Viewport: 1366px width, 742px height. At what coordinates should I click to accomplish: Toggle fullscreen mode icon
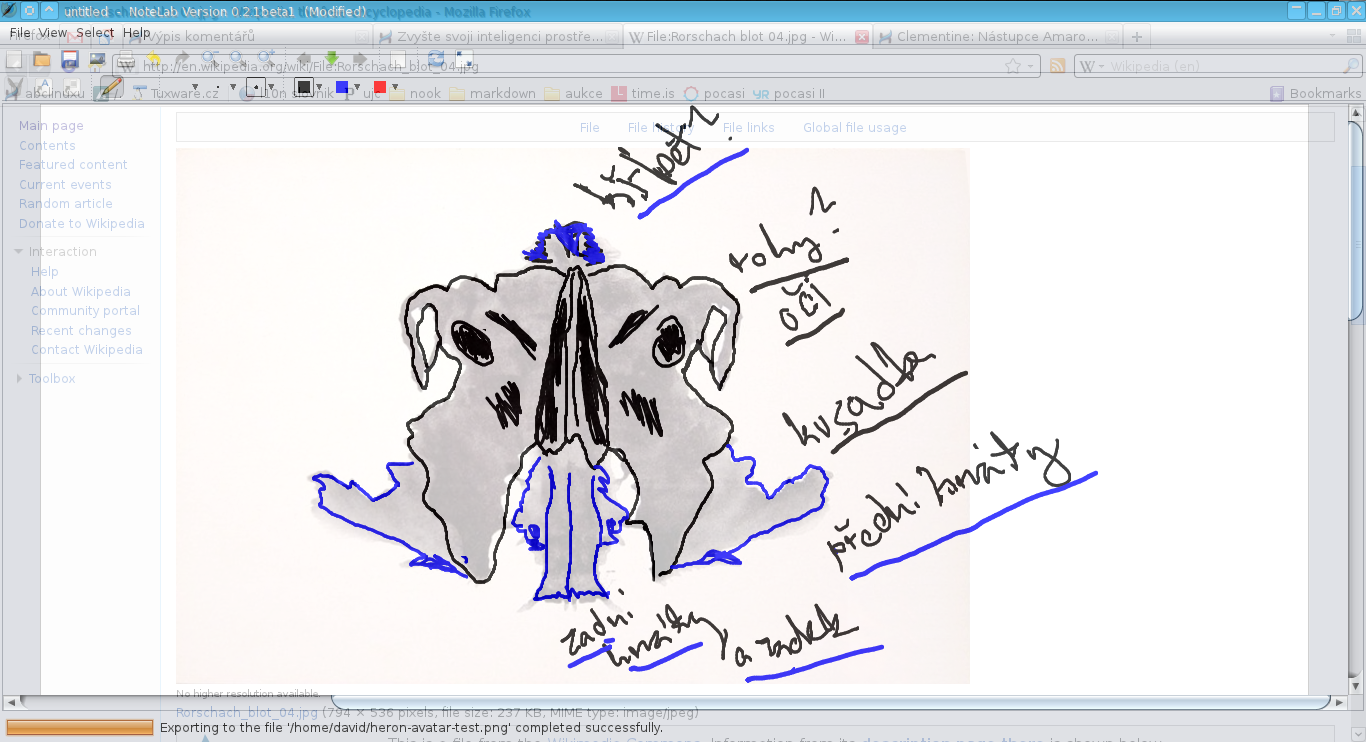(x=464, y=60)
